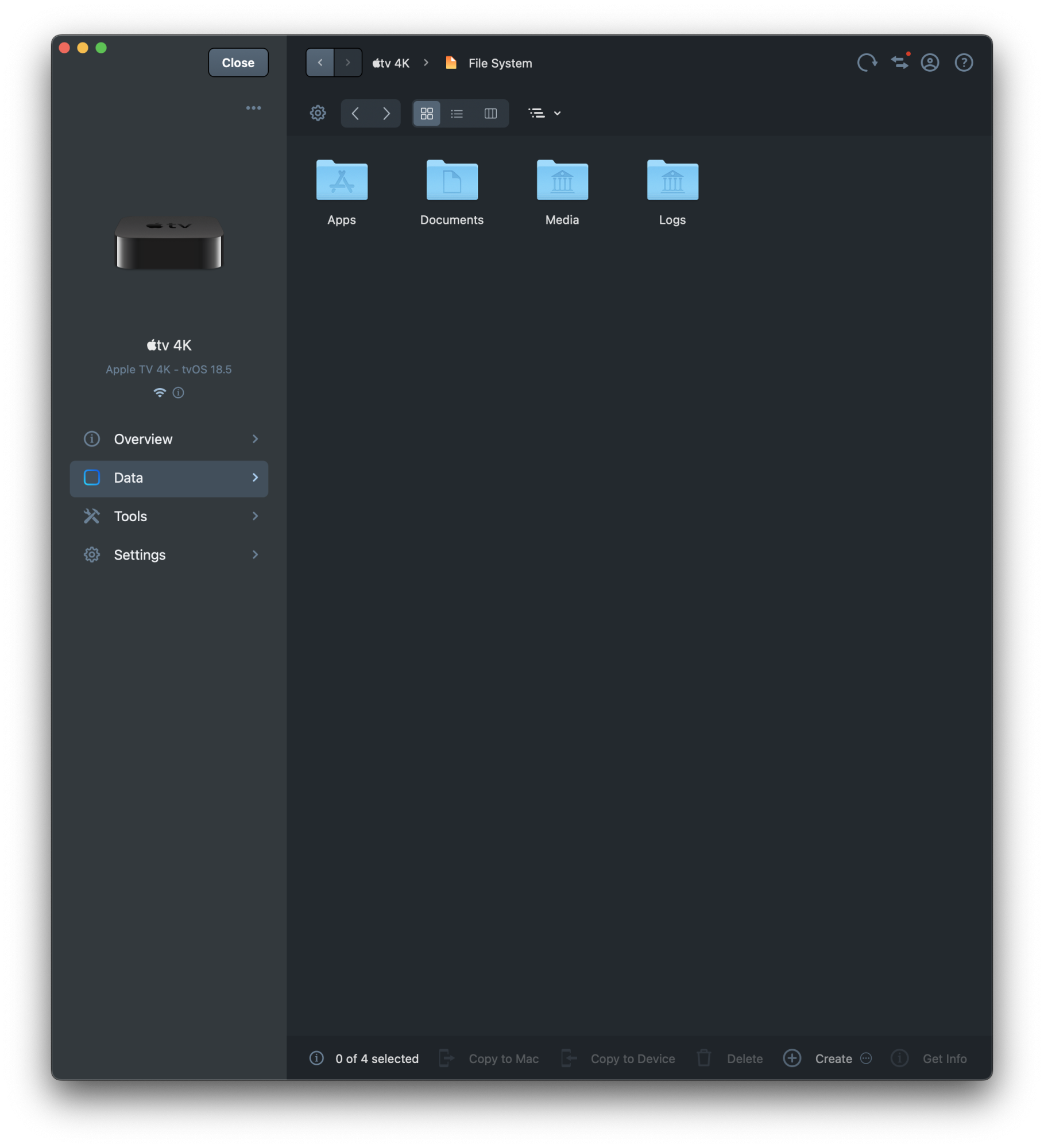Navigate back in the file browser toolbar
Image resolution: width=1044 pixels, height=1148 pixels.
pos(355,113)
